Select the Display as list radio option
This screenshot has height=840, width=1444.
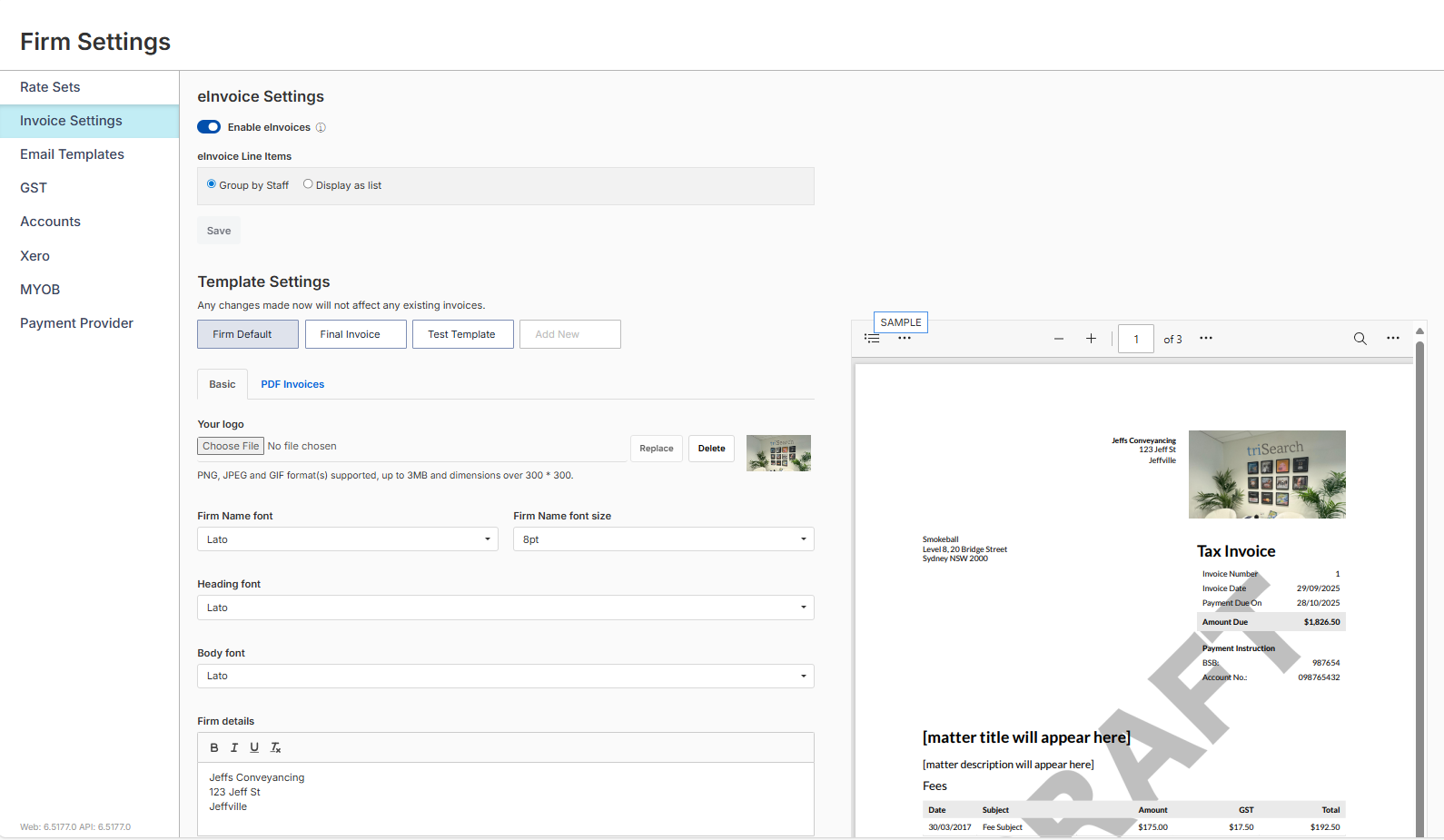[x=308, y=184]
